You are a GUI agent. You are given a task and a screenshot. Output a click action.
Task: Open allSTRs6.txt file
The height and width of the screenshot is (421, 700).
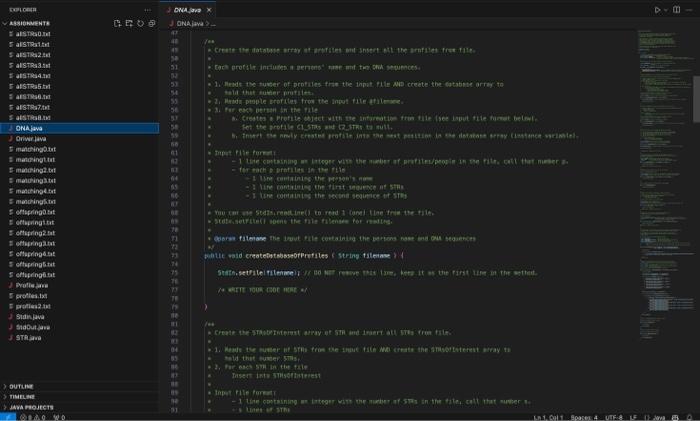(79, 97)
